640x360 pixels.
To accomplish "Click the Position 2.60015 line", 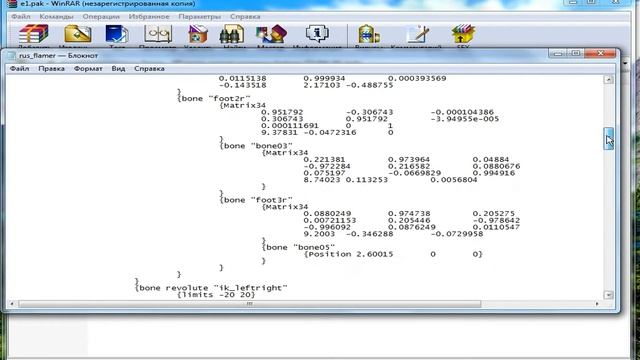I will pyautogui.click(x=393, y=254).
